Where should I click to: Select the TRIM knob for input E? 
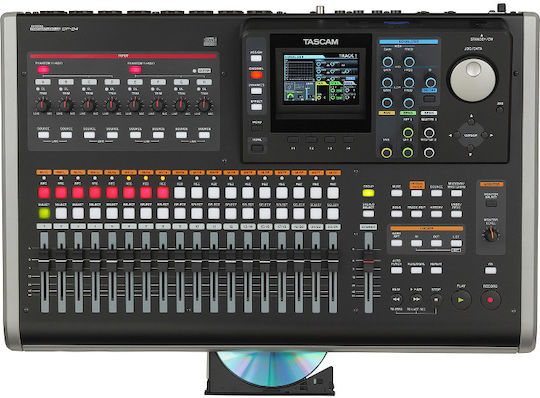point(135,104)
